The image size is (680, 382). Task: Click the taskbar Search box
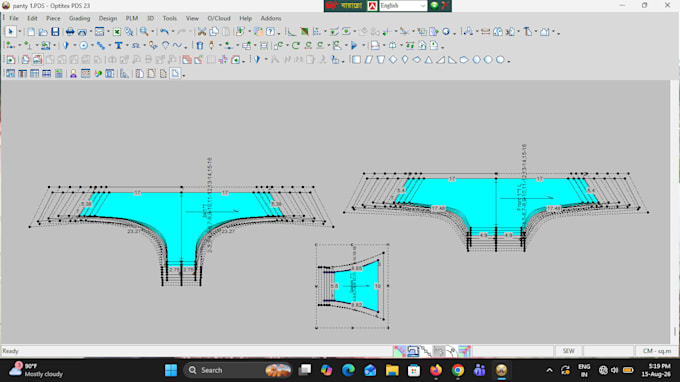[x=238, y=370]
